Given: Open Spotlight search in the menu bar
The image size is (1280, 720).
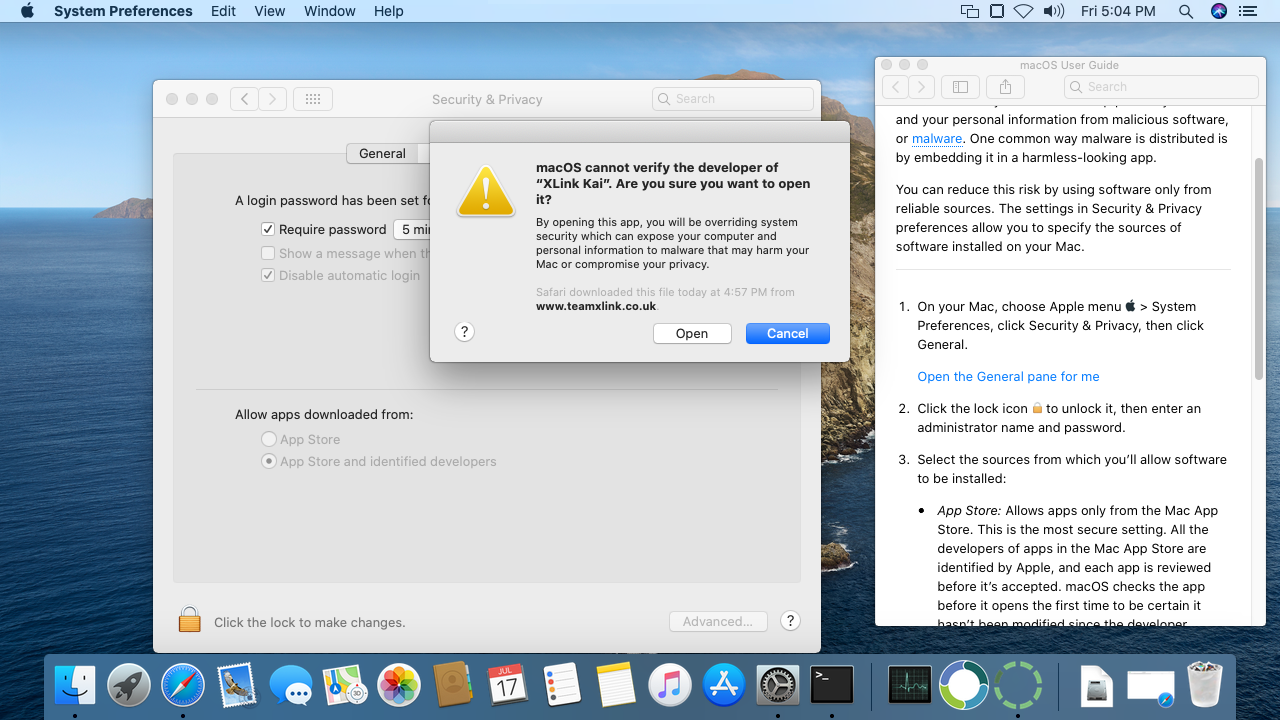Looking at the screenshot, I should click(1185, 11).
